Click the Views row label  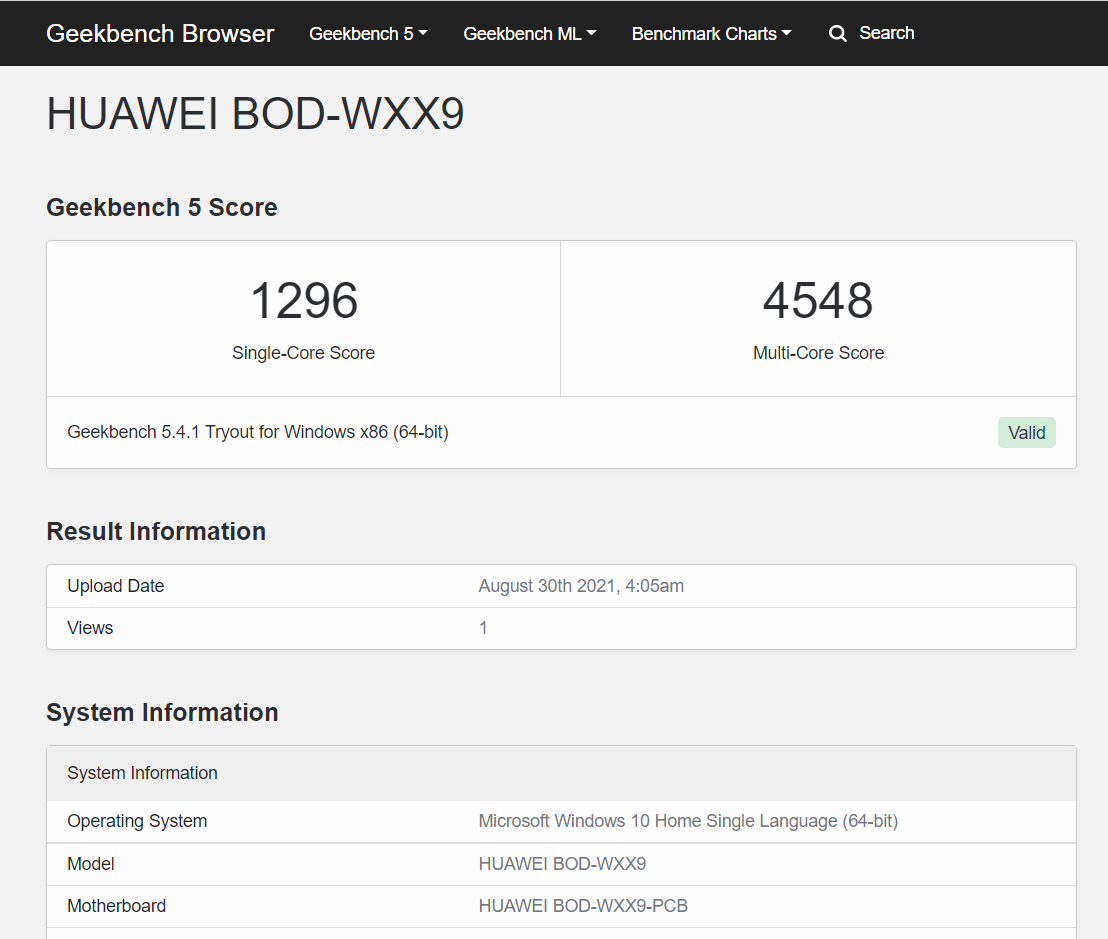pyautogui.click(x=90, y=628)
